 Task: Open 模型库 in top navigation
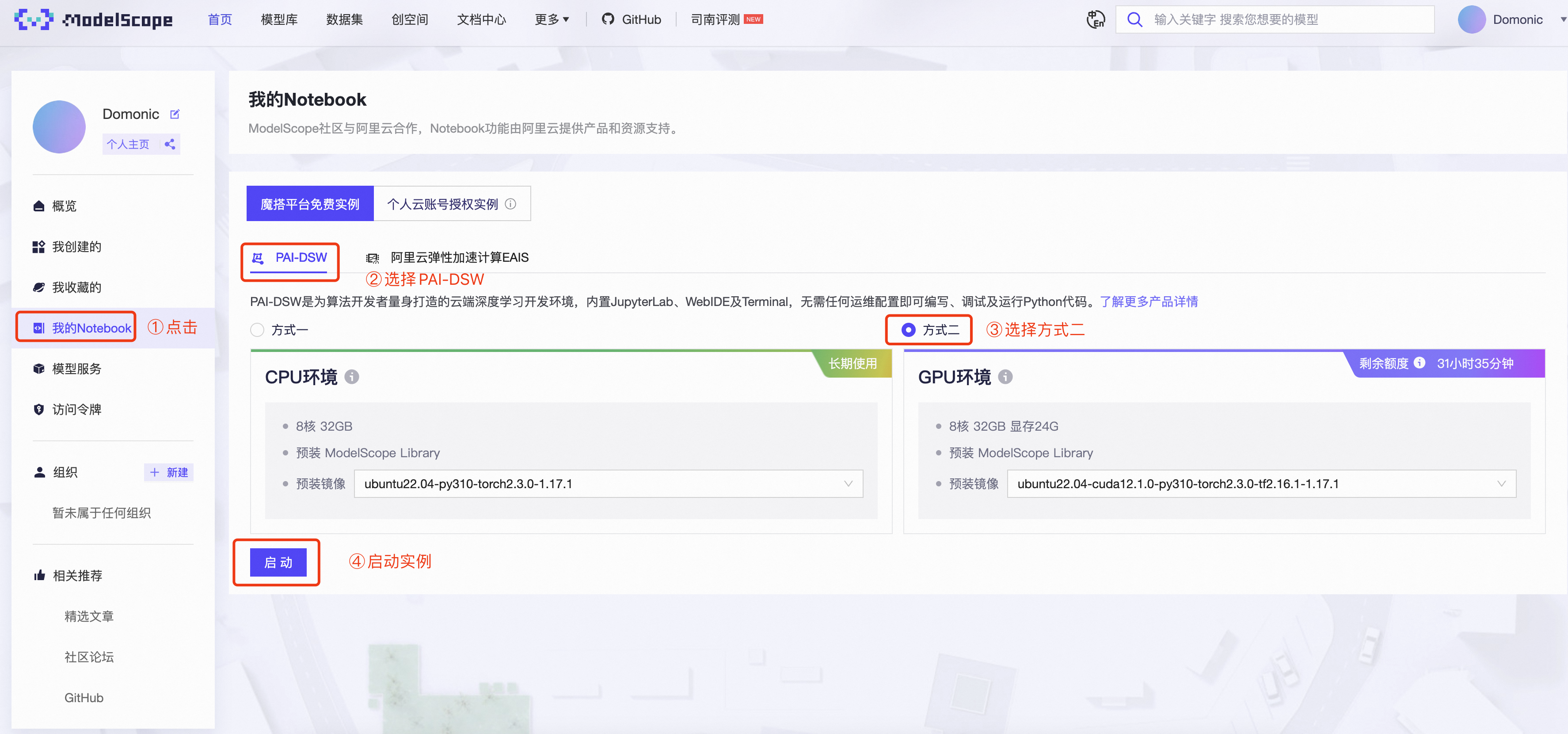(x=279, y=19)
